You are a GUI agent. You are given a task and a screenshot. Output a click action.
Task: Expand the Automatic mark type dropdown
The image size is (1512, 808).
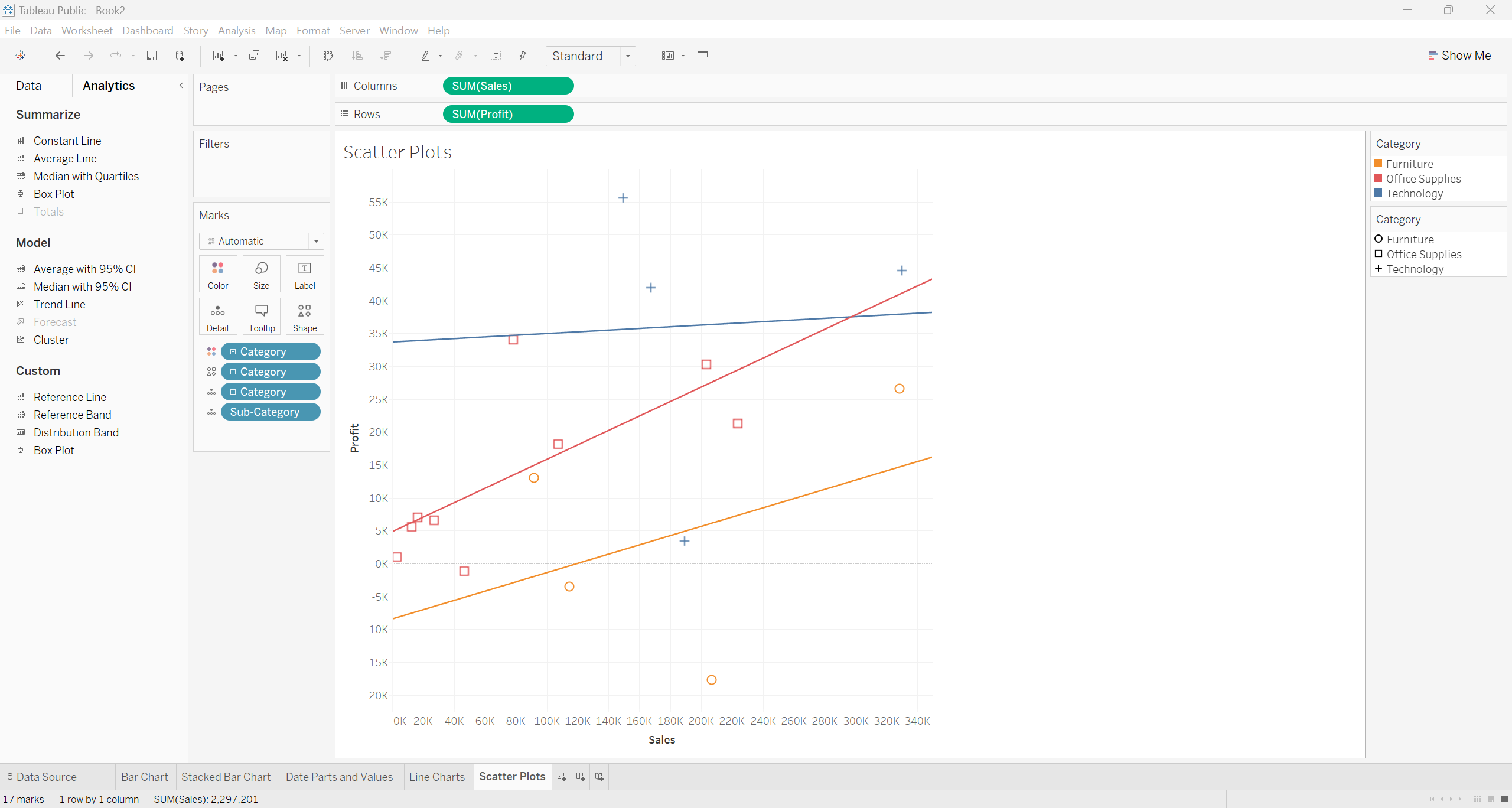316,241
